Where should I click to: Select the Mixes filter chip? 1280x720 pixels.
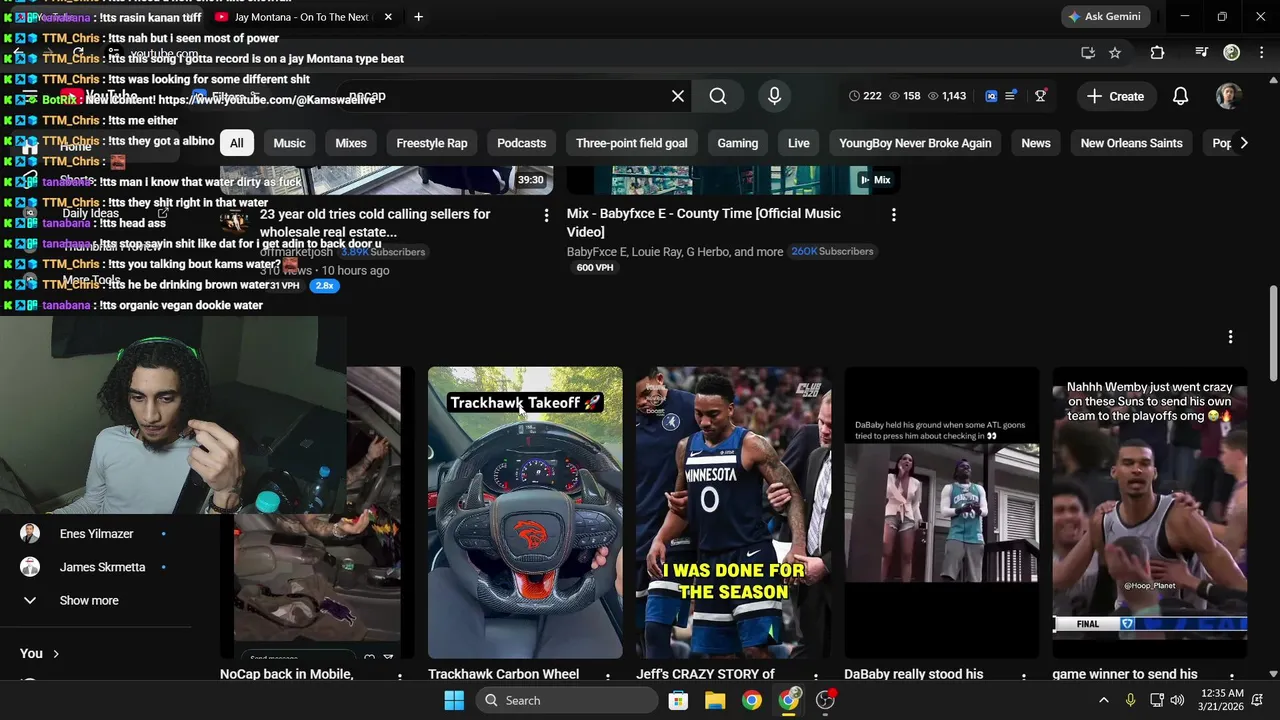tap(351, 143)
